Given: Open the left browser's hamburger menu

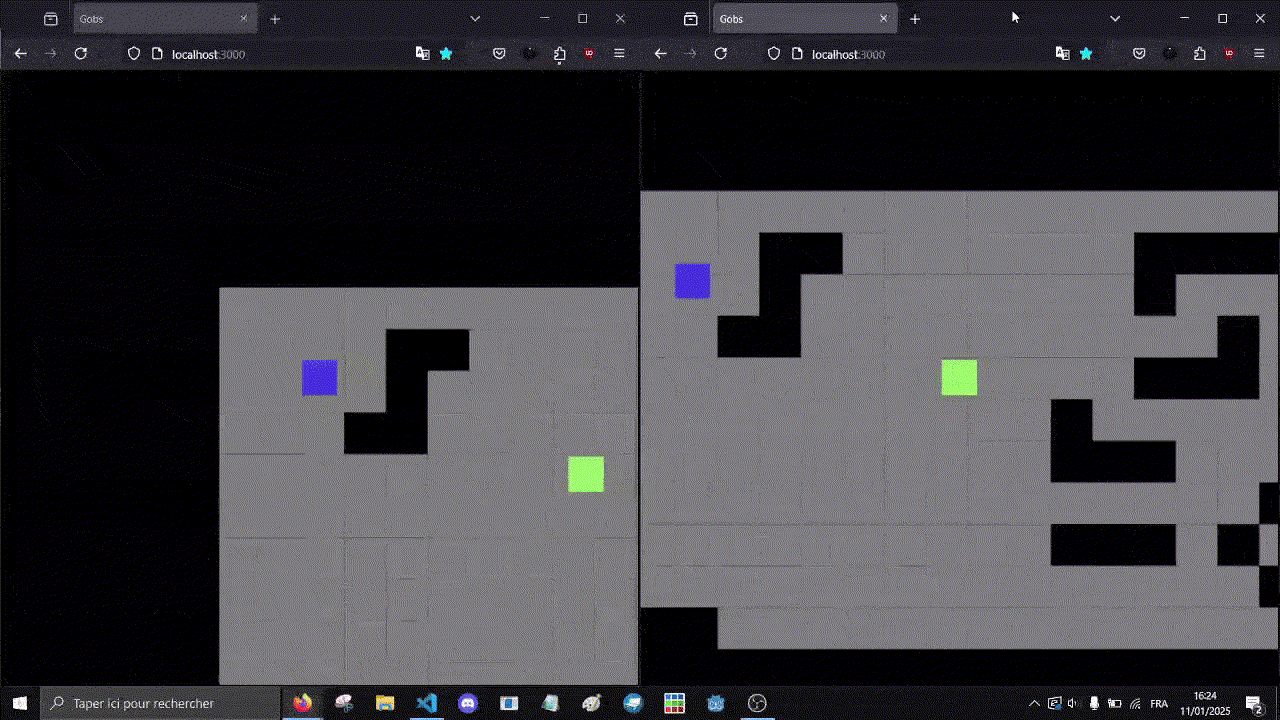Looking at the screenshot, I should [619, 54].
